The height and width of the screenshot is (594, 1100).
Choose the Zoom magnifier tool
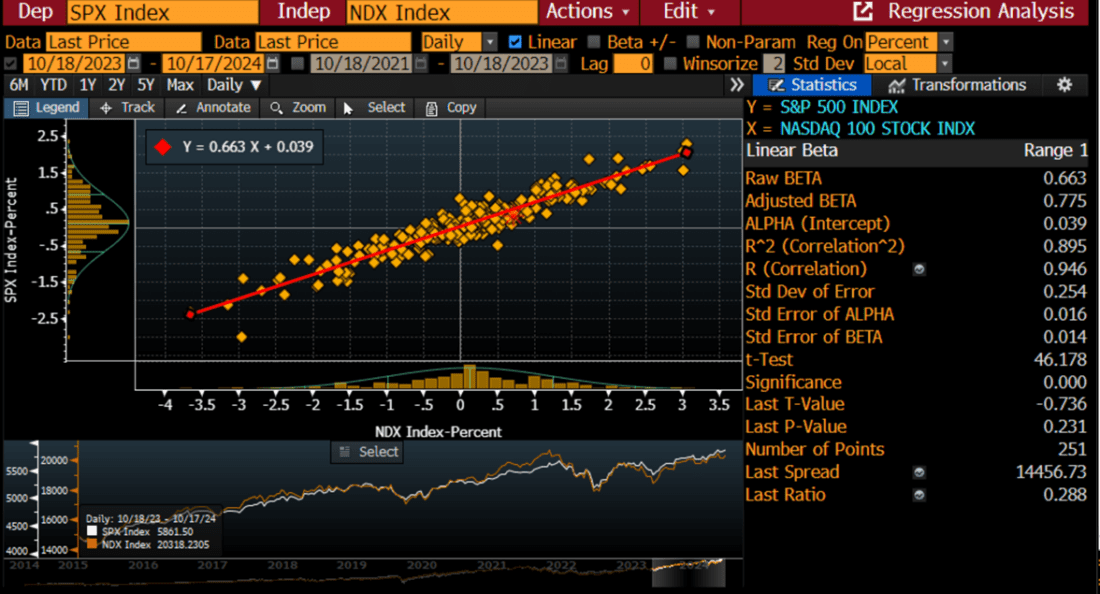click(276, 108)
